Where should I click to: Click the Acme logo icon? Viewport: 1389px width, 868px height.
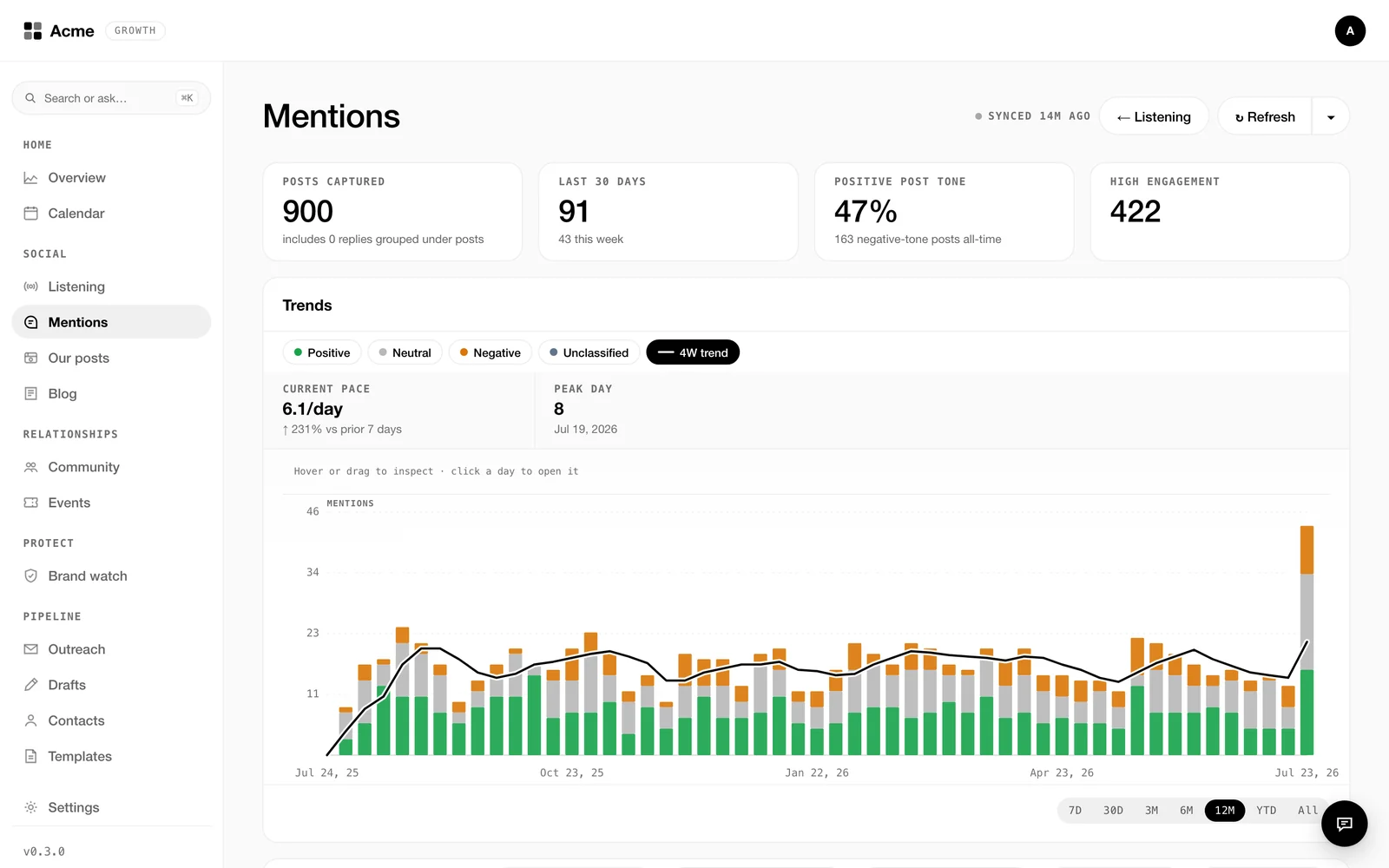point(33,31)
